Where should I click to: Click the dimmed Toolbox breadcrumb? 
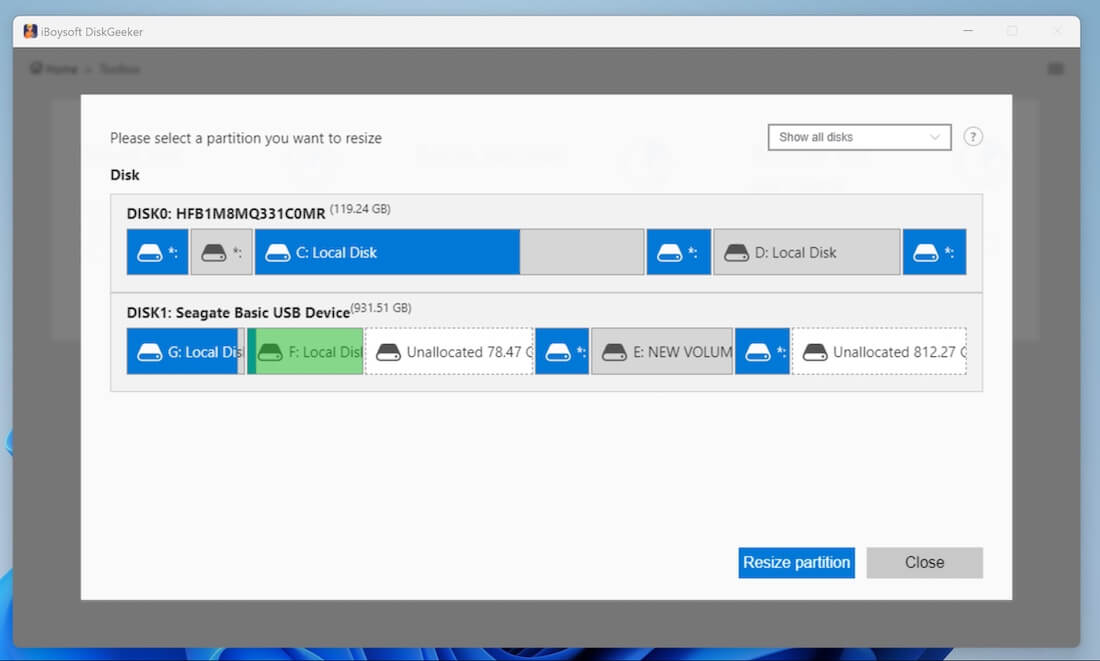click(x=119, y=69)
